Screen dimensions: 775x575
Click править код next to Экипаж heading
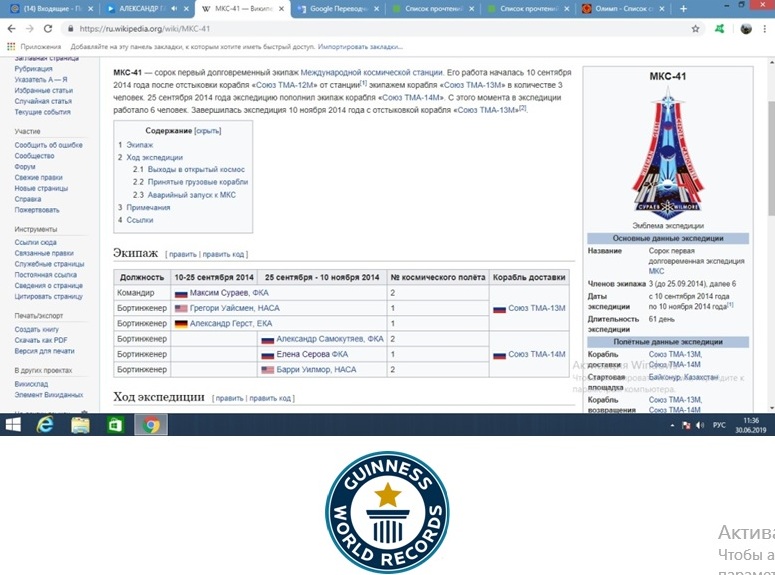(x=223, y=254)
